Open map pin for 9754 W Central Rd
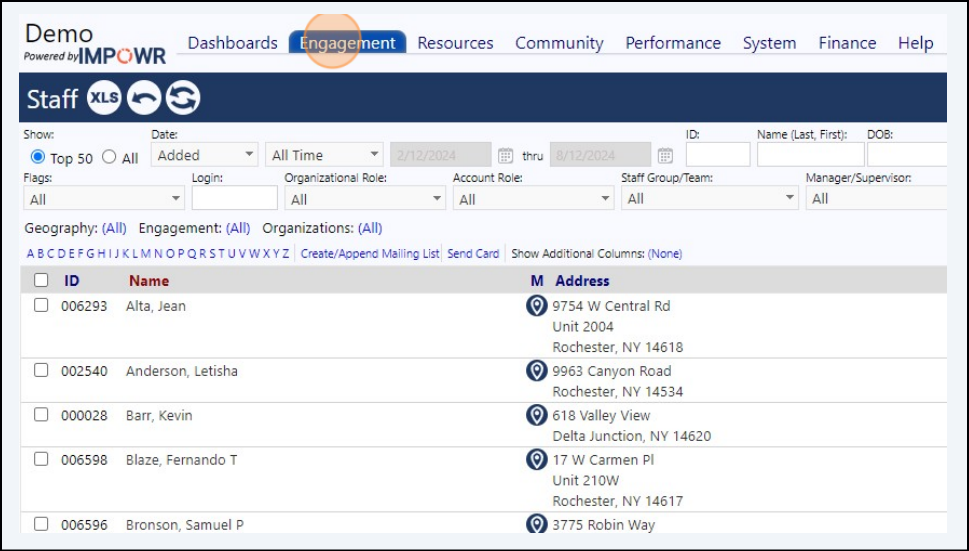 click(x=536, y=306)
